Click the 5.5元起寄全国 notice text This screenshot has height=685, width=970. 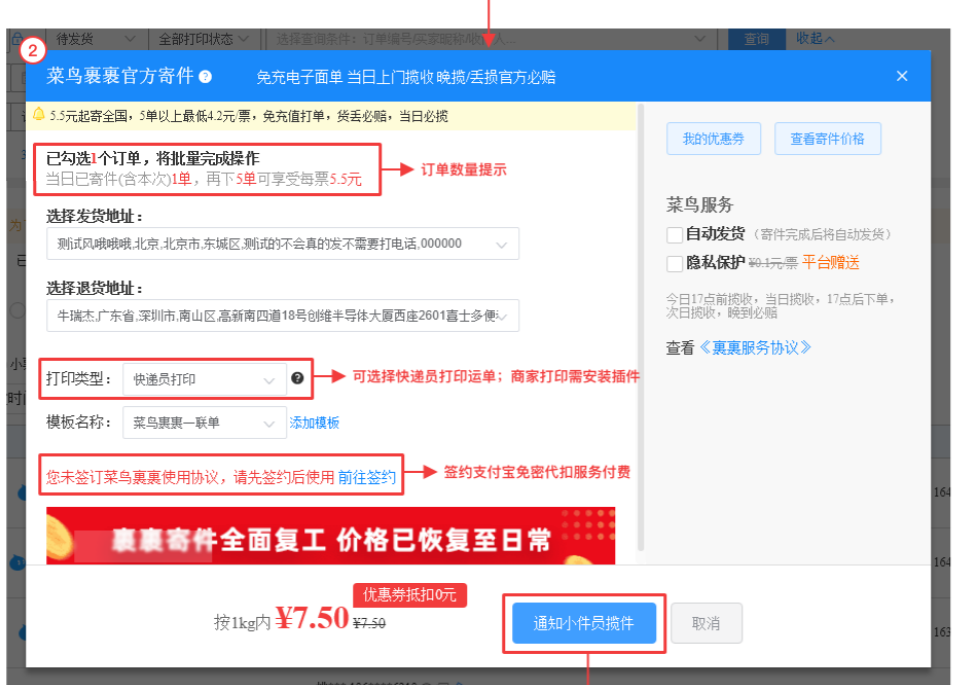[249, 116]
